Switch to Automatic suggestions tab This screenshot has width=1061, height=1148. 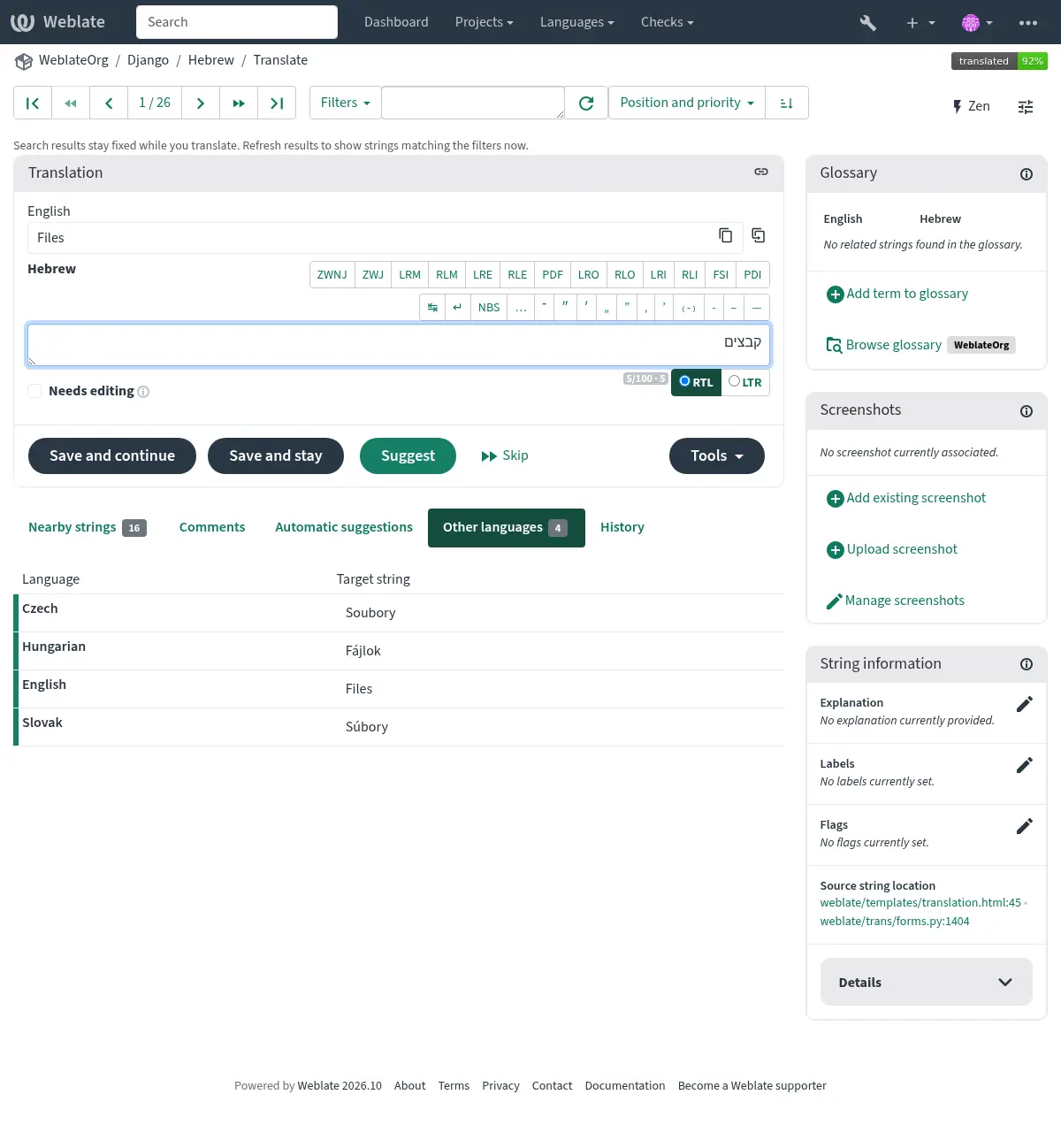click(344, 528)
